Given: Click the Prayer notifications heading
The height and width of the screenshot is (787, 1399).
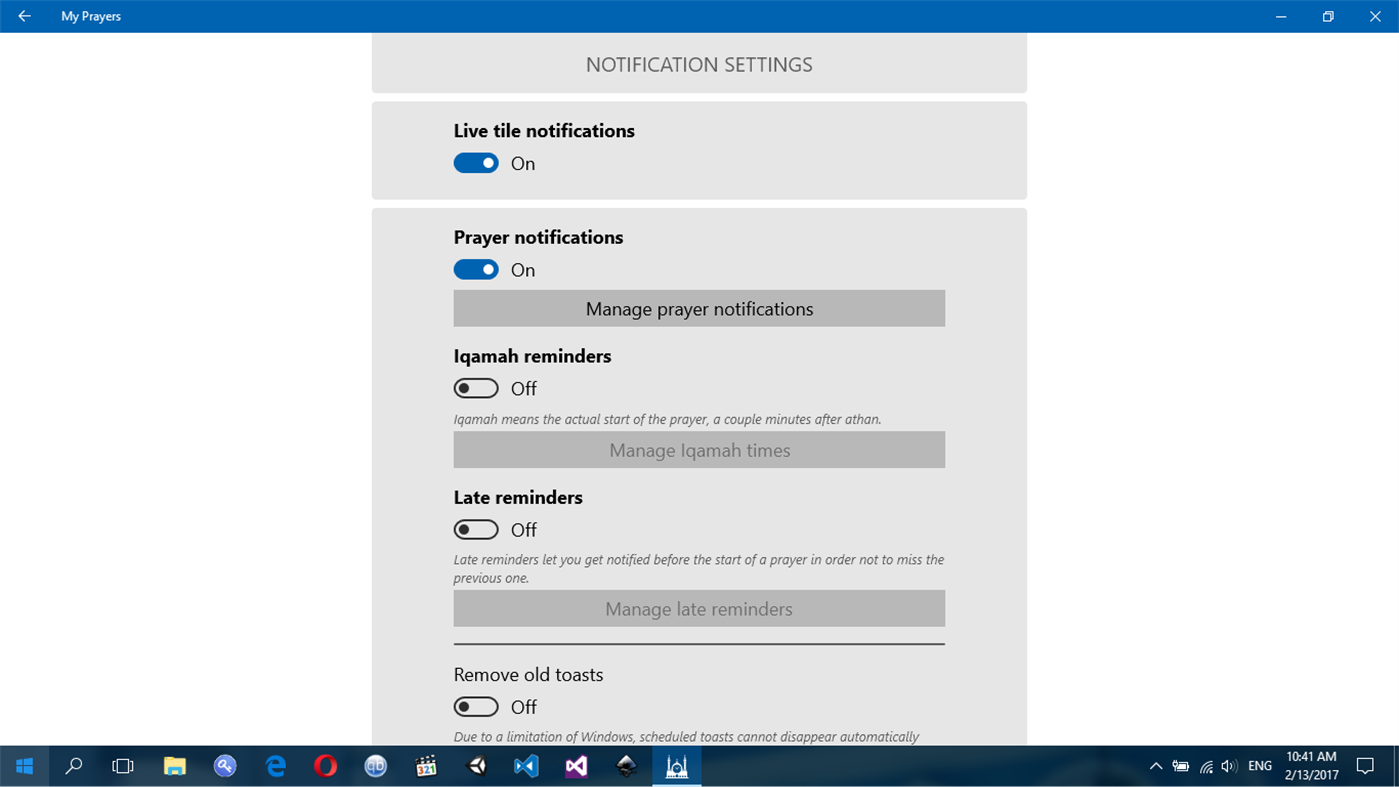Looking at the screenshot, I should (x=538, y=237).
